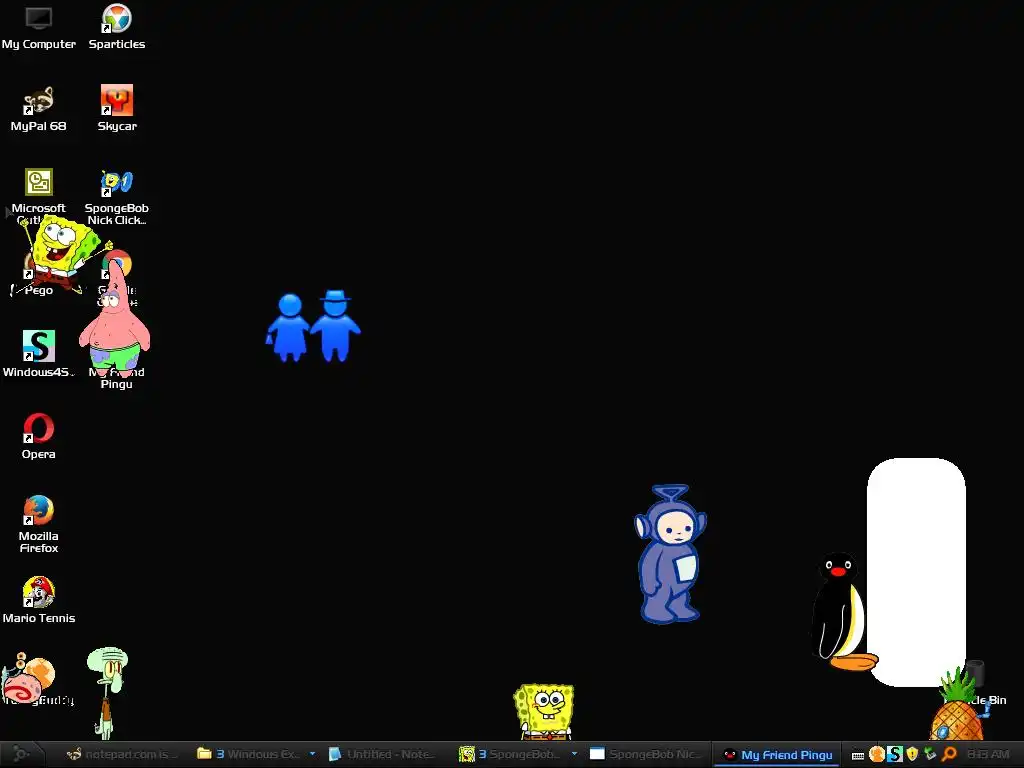Expand the SpongeBob taskbar group arrow
1024x768 pixels.
point(574,754)
